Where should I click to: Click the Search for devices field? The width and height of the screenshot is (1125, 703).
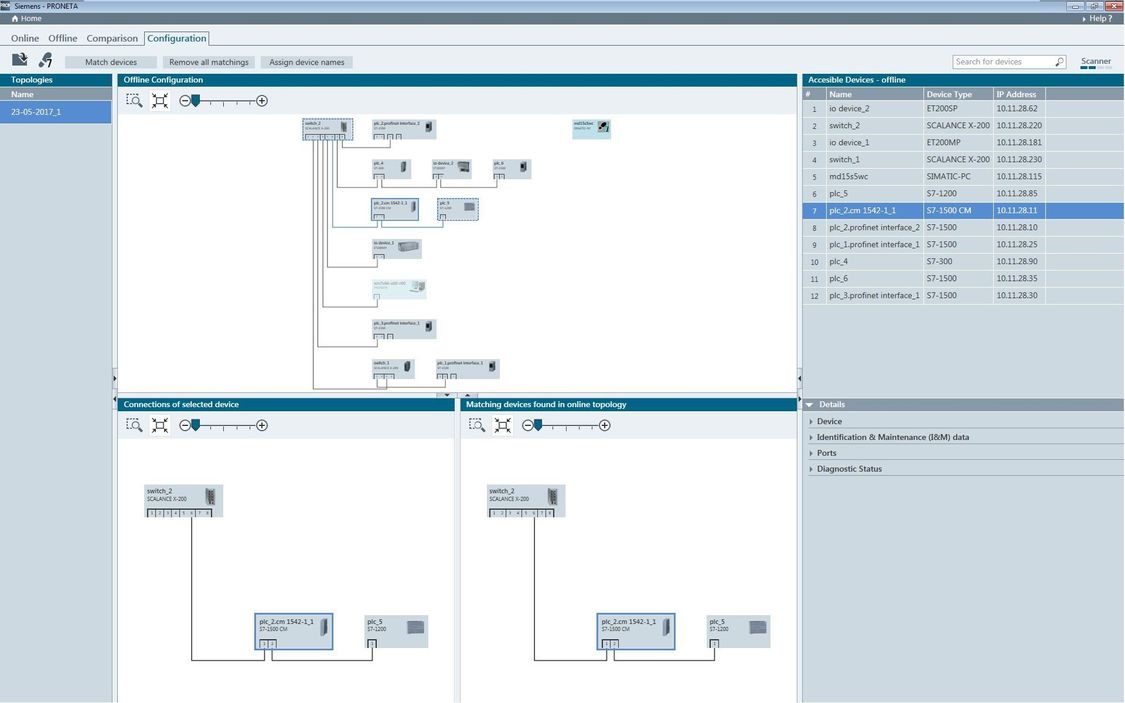1002,62
